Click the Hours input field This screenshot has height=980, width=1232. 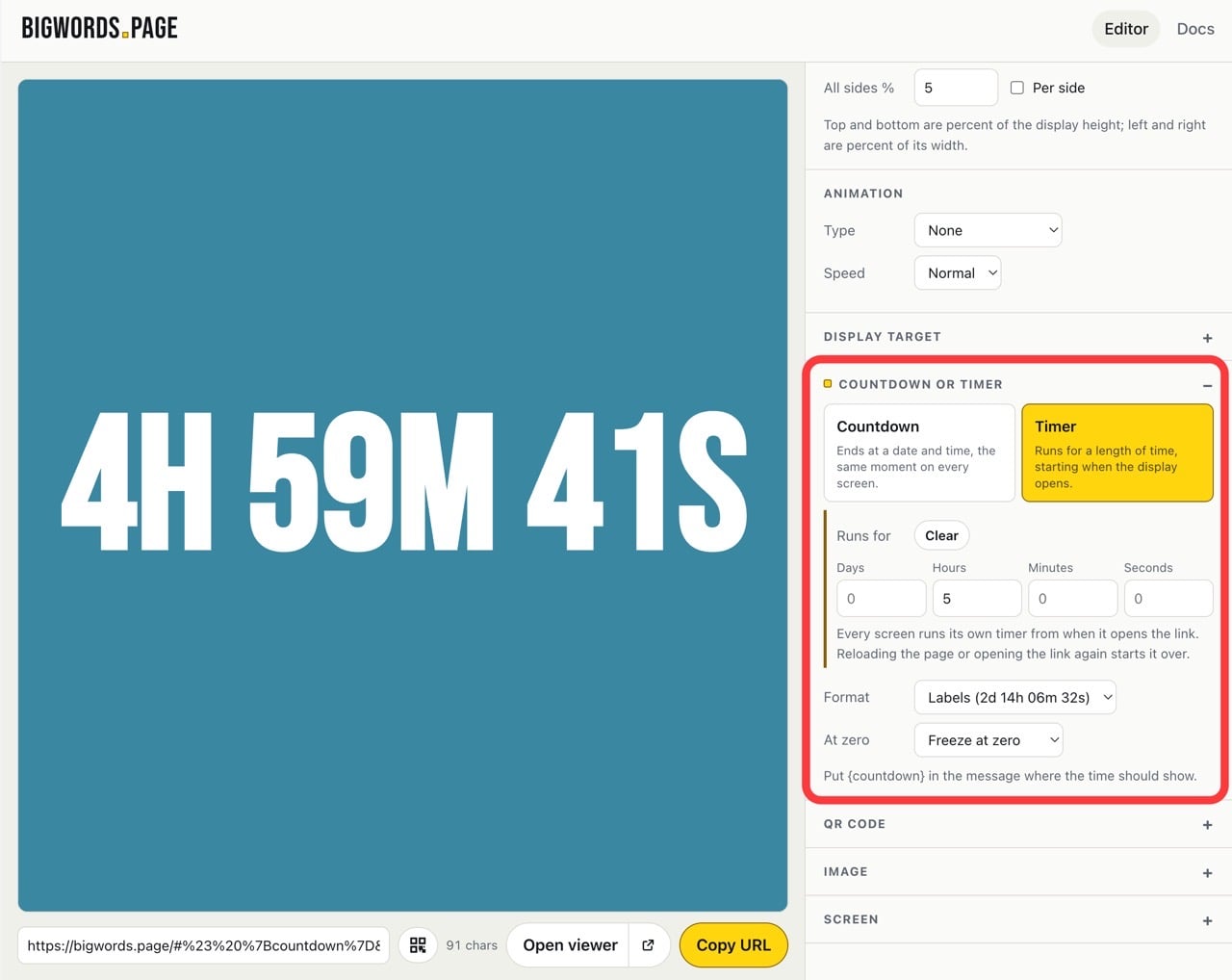977,599
